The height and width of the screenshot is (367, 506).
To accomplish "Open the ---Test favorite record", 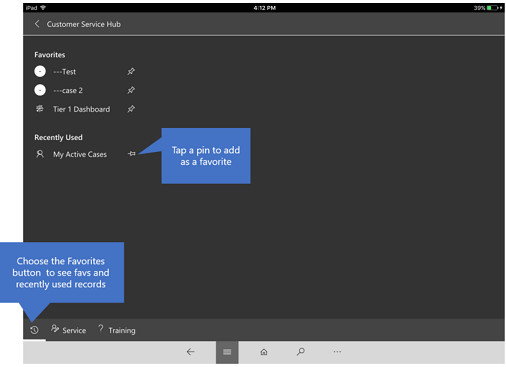I will [65, 72].
